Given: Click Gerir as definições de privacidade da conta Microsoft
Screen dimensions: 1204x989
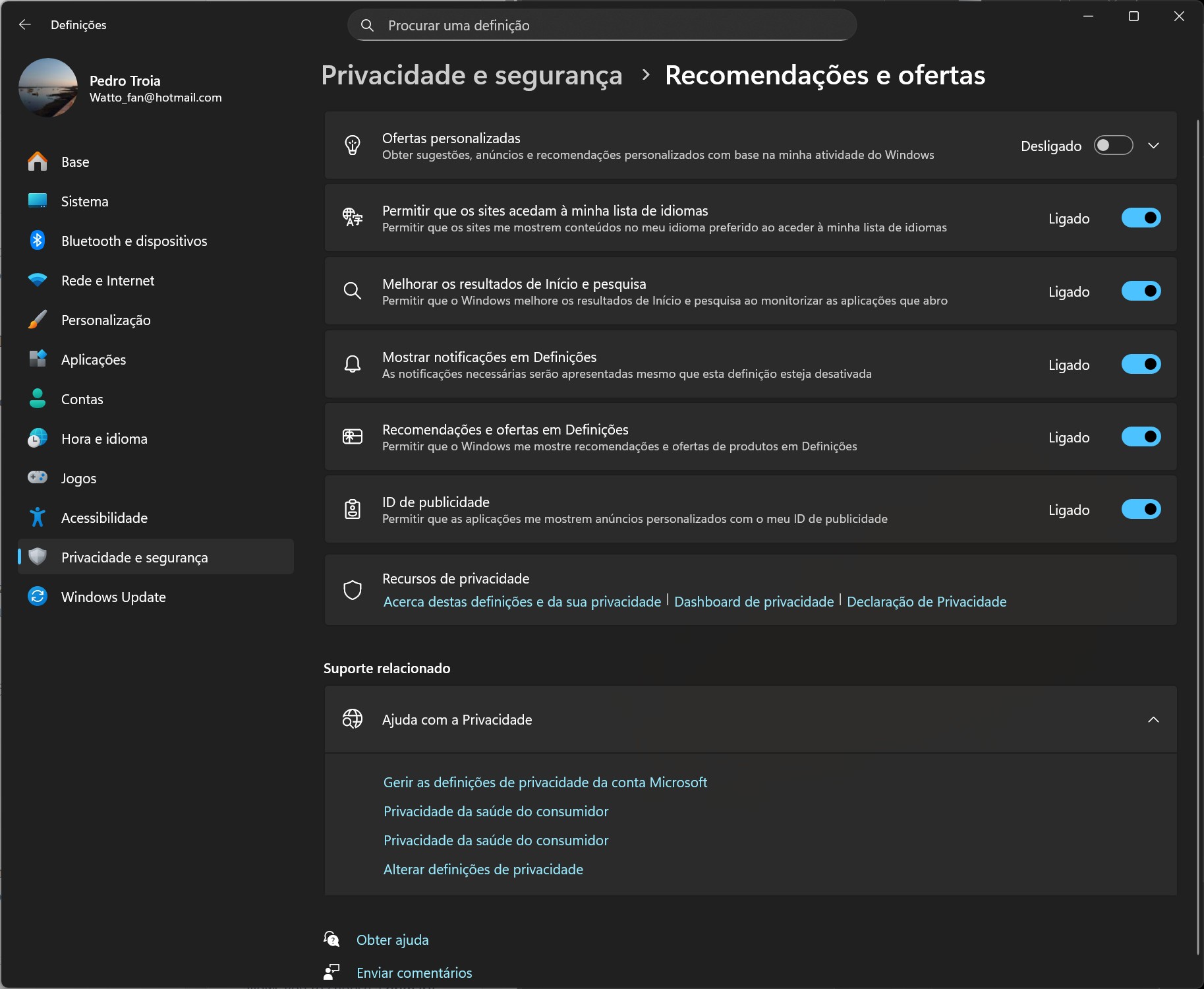Looking at the screenshot, I should click(x=546, y=782).
